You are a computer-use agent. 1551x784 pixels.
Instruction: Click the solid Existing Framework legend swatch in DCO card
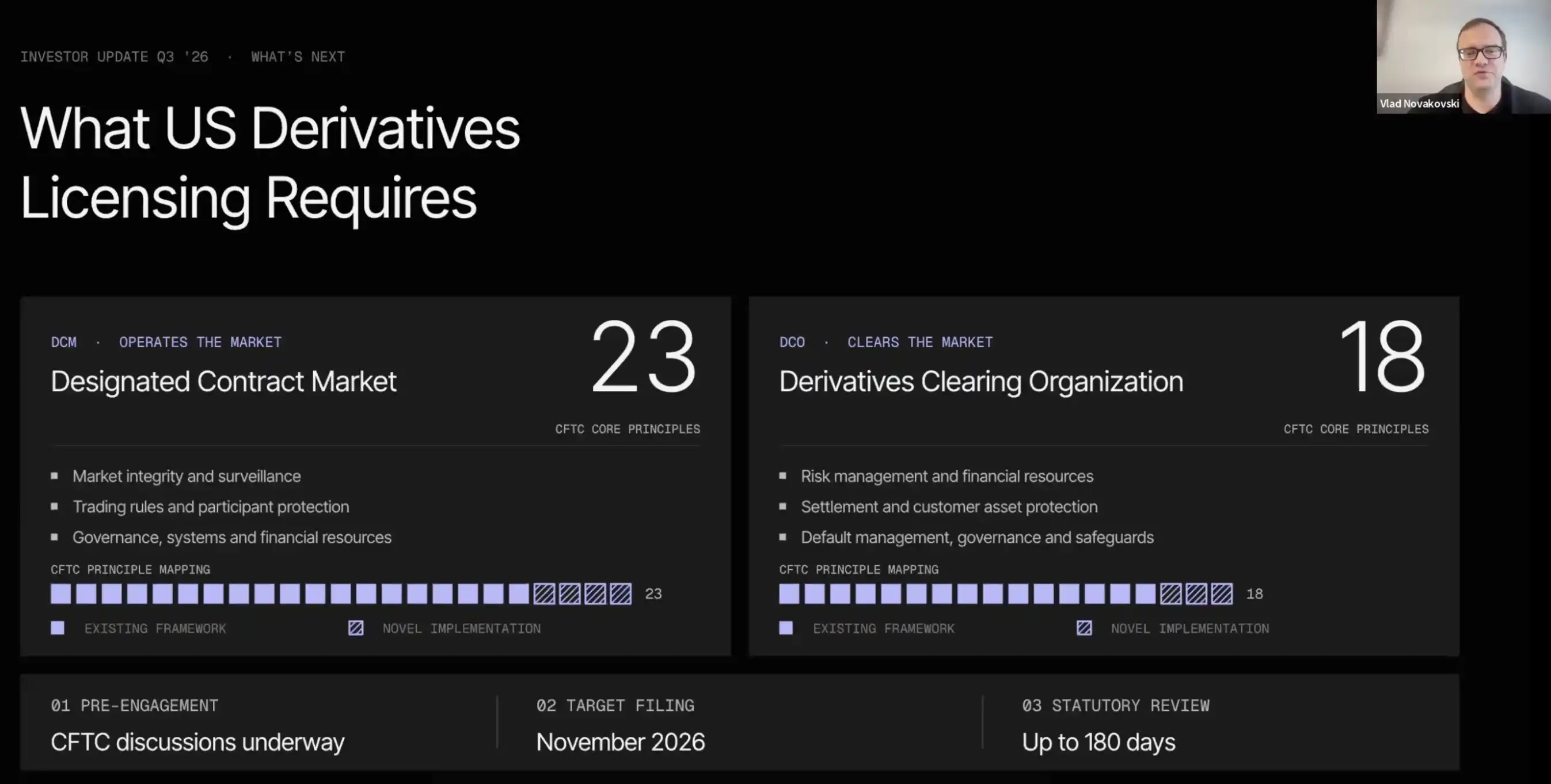pos(786,628)
